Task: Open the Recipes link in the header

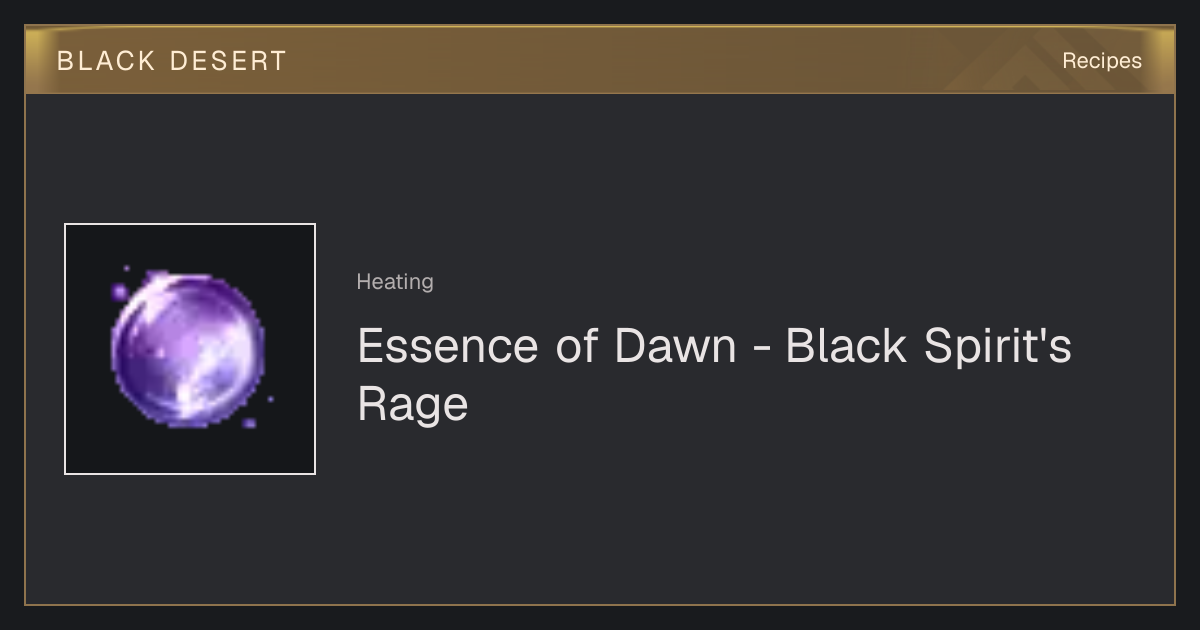Action: tap(1101, 61)
